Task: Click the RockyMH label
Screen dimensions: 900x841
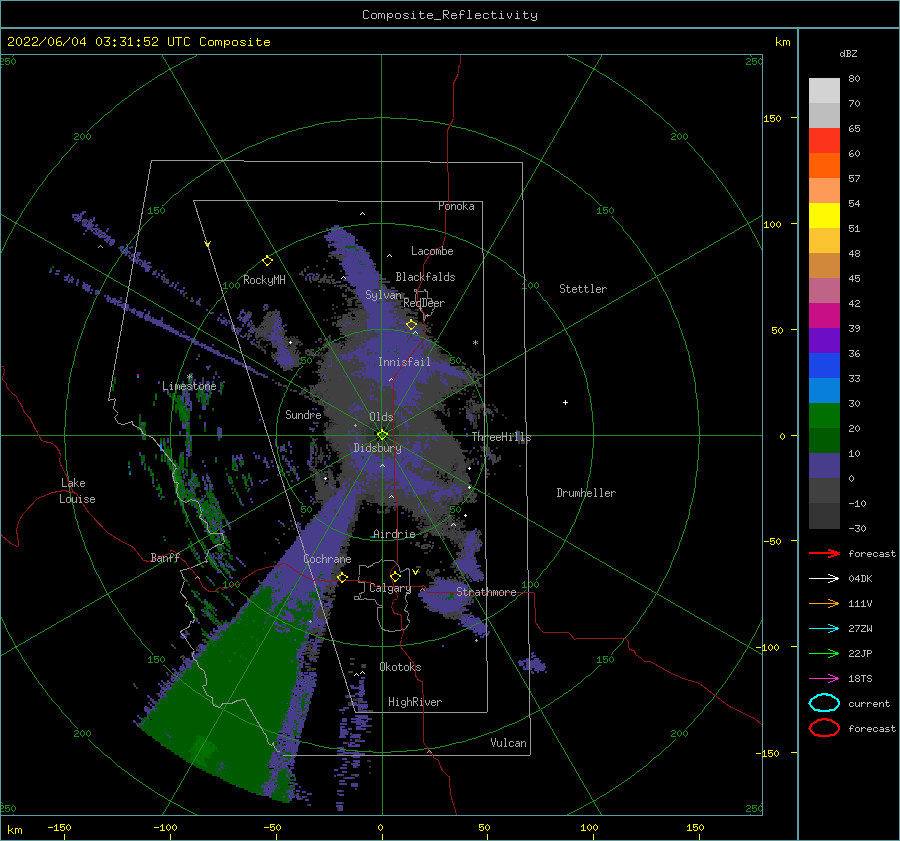Action: pos(264,280)
